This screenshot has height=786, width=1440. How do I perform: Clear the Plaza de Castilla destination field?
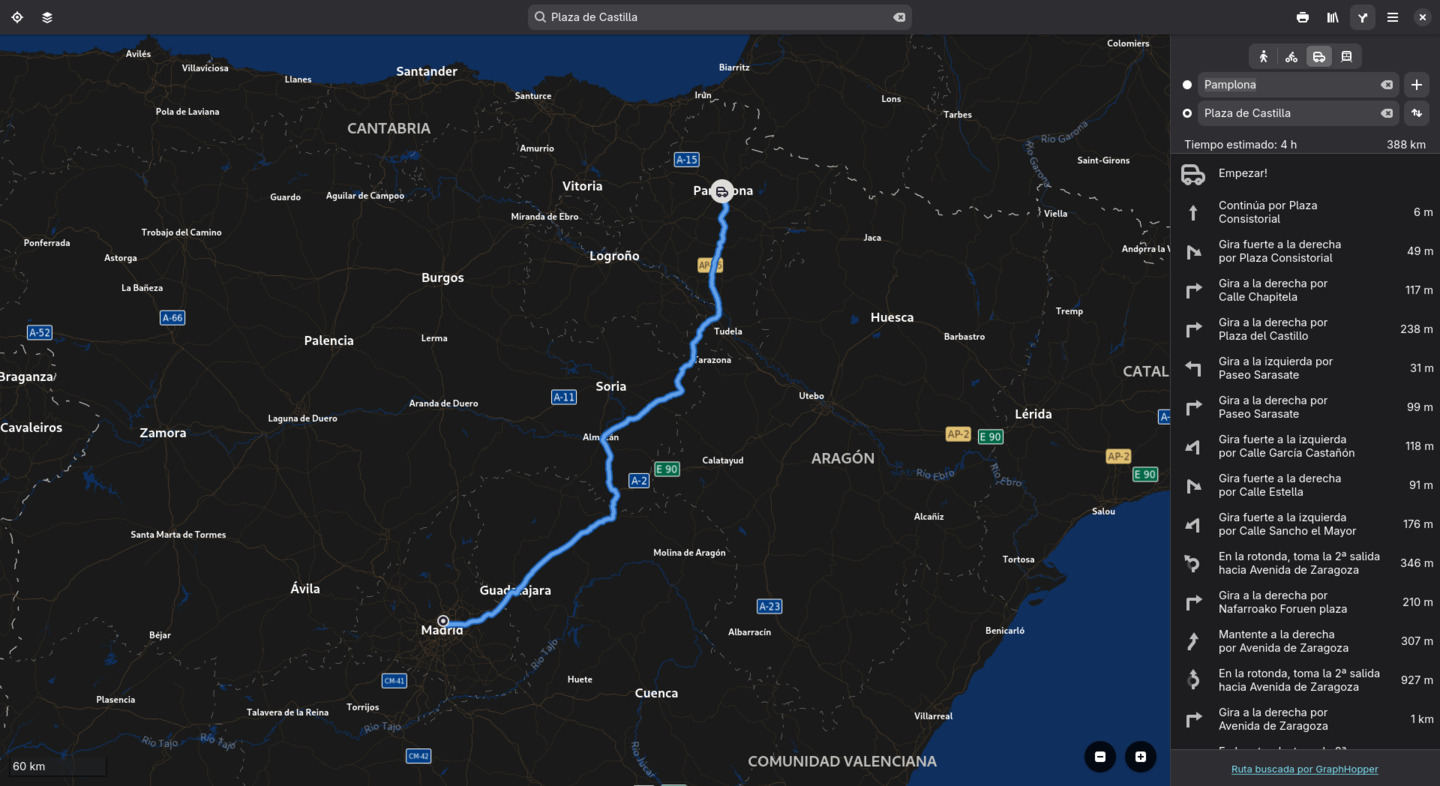click(1386, 113)
